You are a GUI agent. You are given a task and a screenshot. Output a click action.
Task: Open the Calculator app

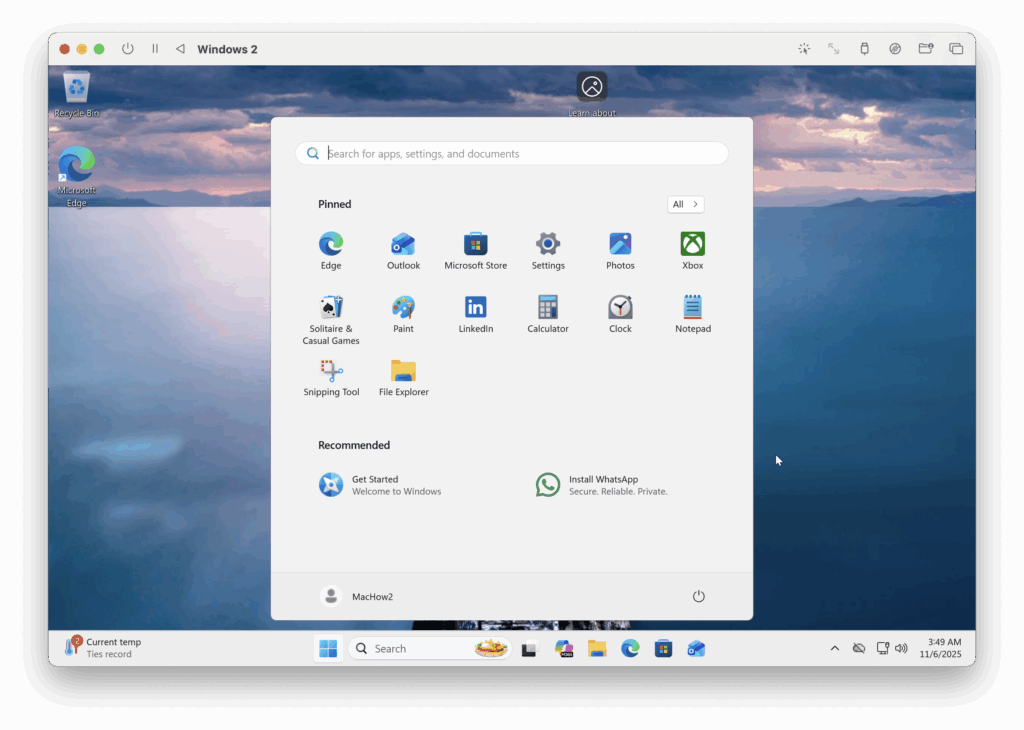[x=547, y=312]
